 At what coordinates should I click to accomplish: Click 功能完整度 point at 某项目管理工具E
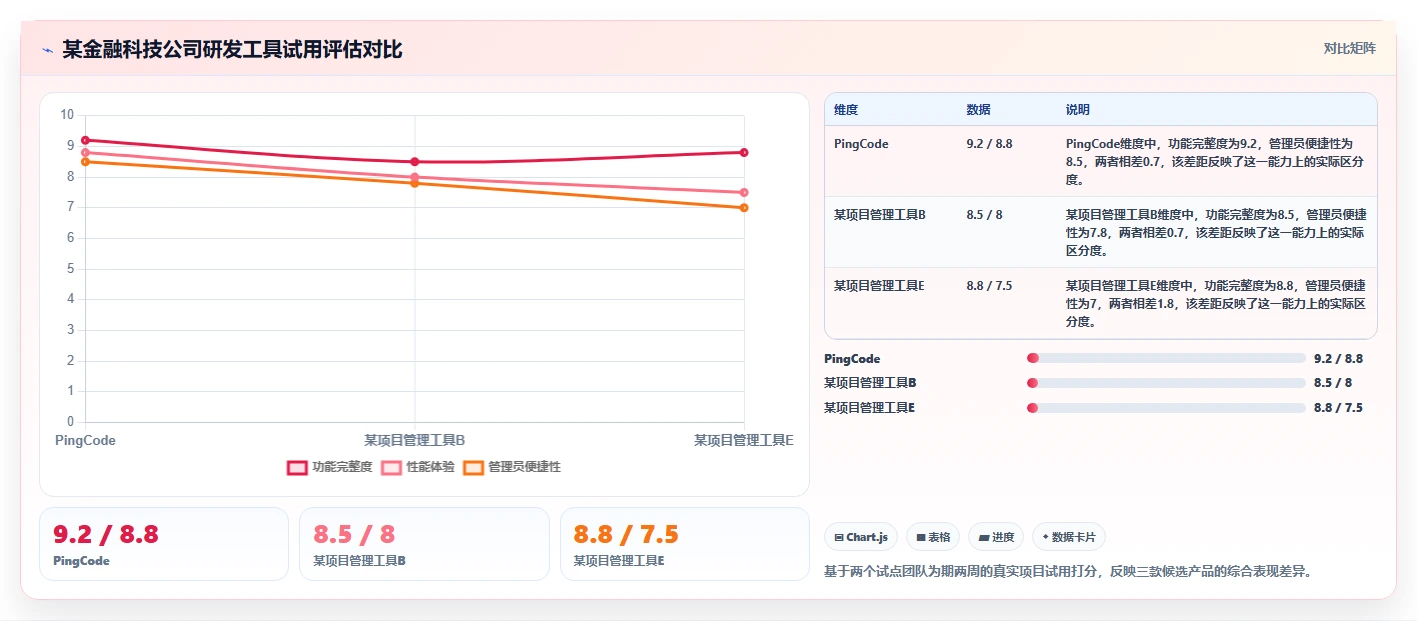point(744,152)
